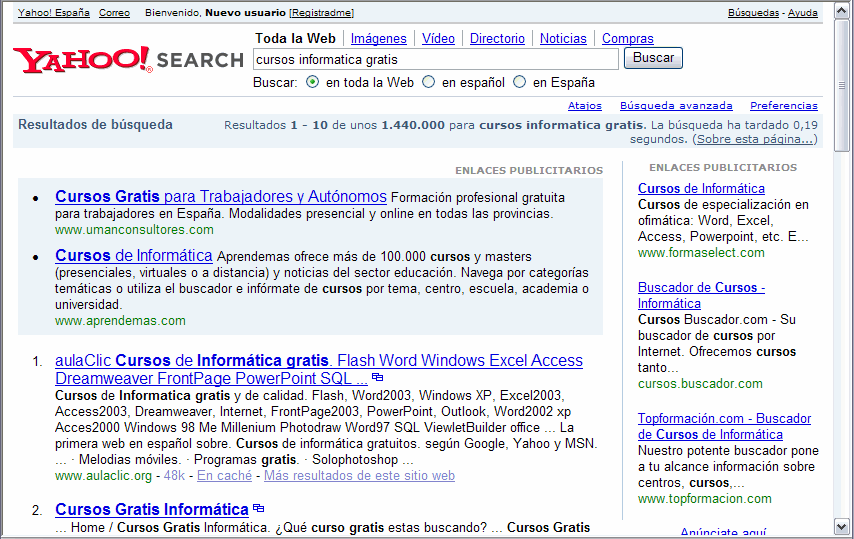Screen dimensions: 854x539
Task: Click the Registradme link
Action: 322,13
